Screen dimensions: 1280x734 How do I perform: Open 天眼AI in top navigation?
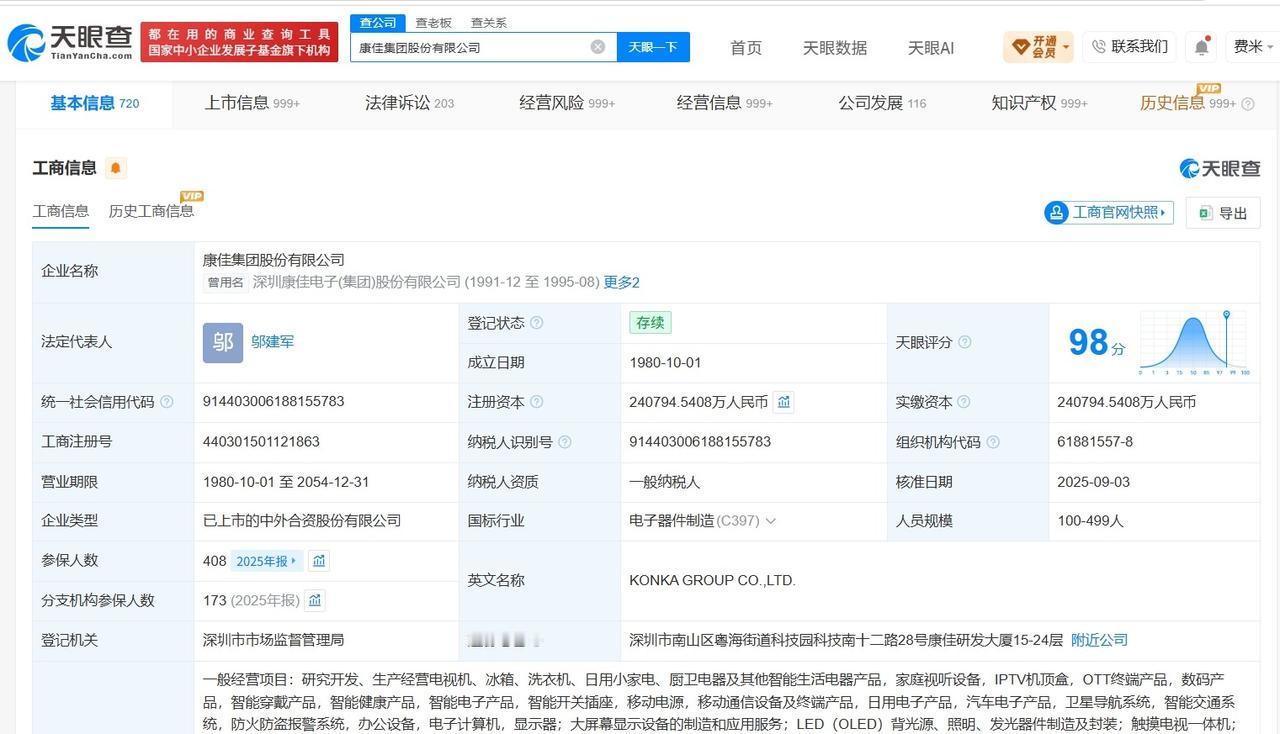pos(931,48)
